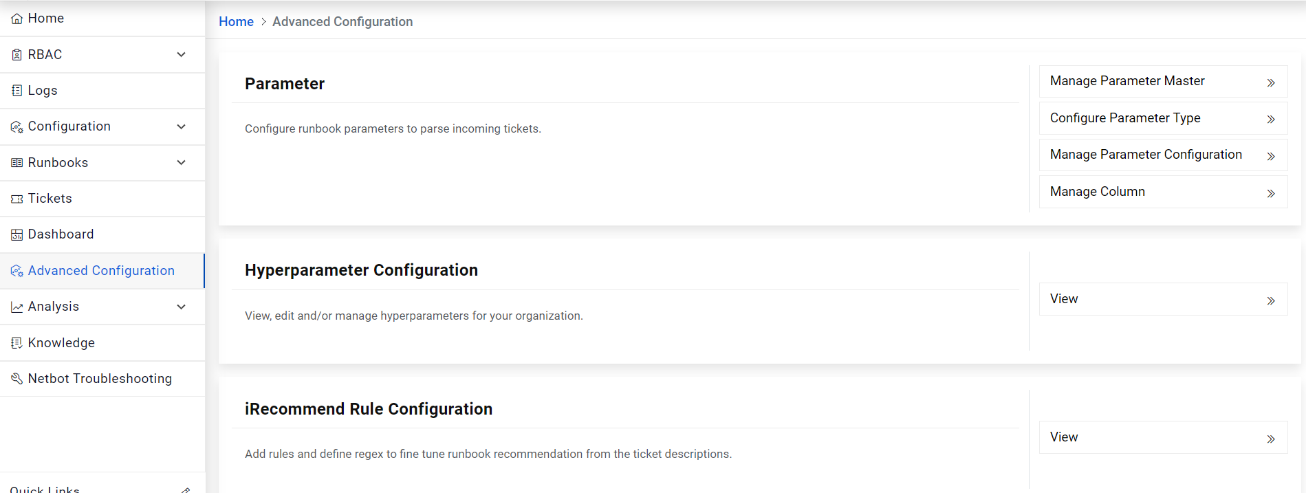Click the Knowledge icon in the sidebar
The image size is (1306, 493).
(x=17, y=343)
